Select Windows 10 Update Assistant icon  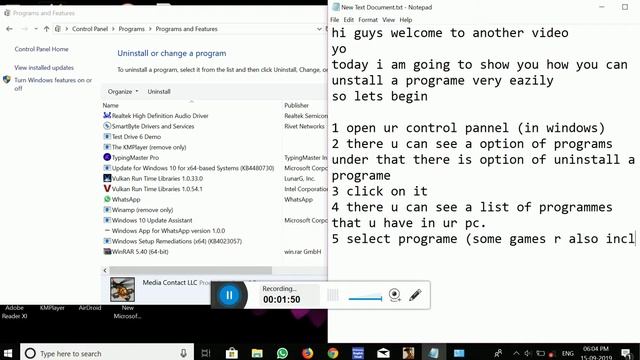(107, 220)
